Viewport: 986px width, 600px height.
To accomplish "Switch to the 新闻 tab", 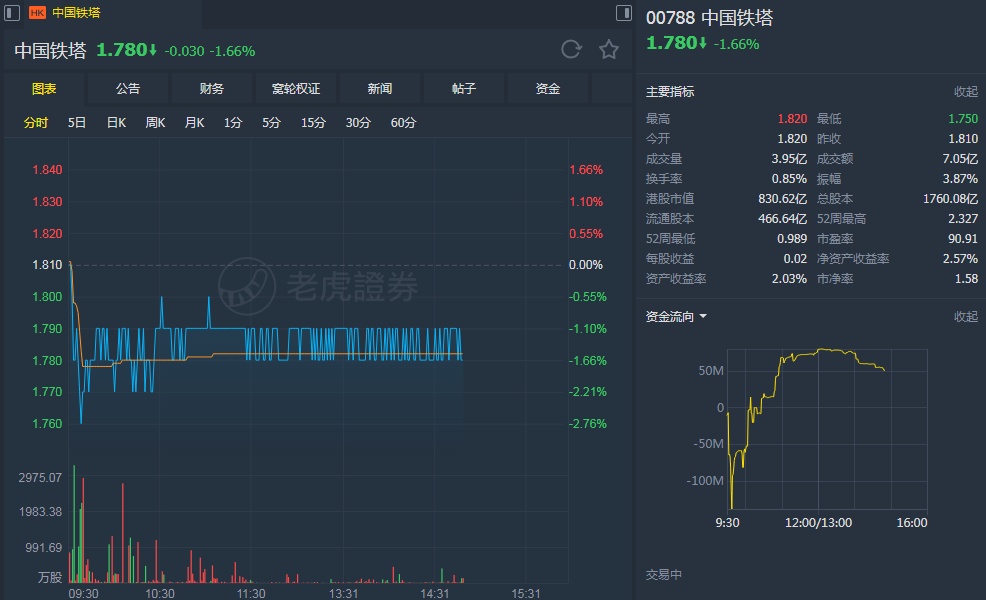I will pos(380,89).
